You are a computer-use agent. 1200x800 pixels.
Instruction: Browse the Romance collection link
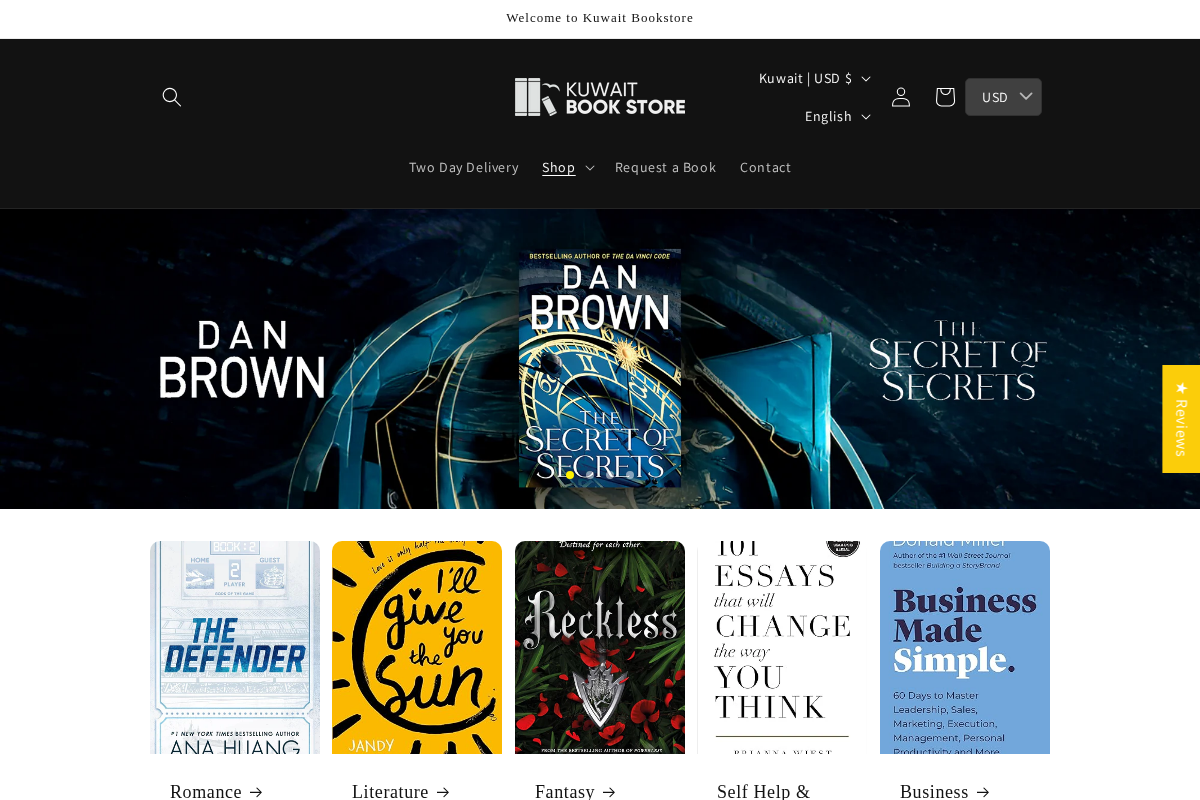point(215,791)
